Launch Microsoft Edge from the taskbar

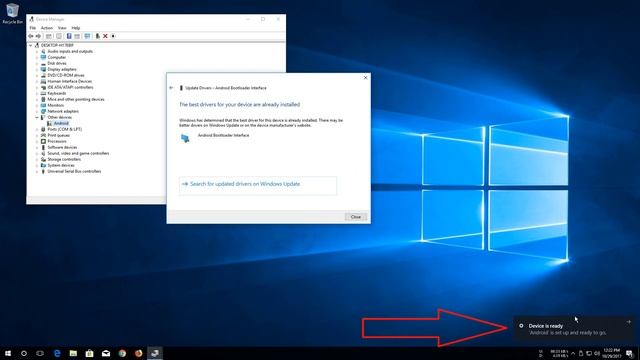57,353
